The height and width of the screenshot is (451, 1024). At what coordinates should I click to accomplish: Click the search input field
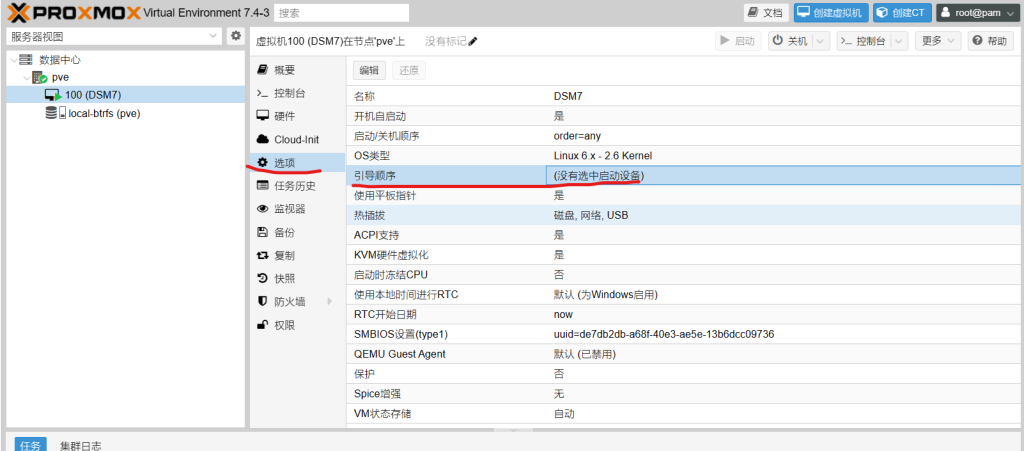pyautogui.click(x=341, y=13)
